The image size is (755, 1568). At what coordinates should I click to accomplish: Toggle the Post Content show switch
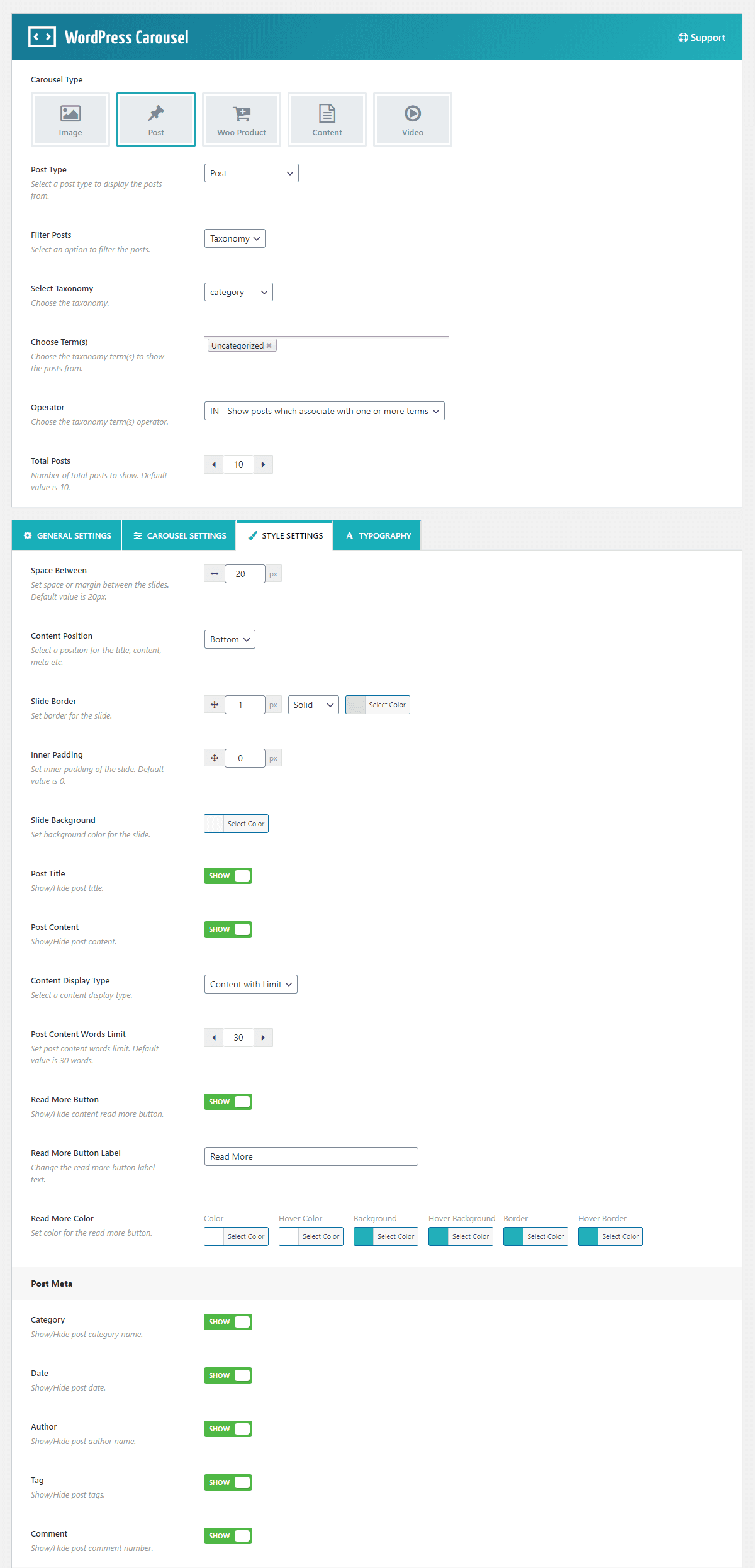coord(228,929)
